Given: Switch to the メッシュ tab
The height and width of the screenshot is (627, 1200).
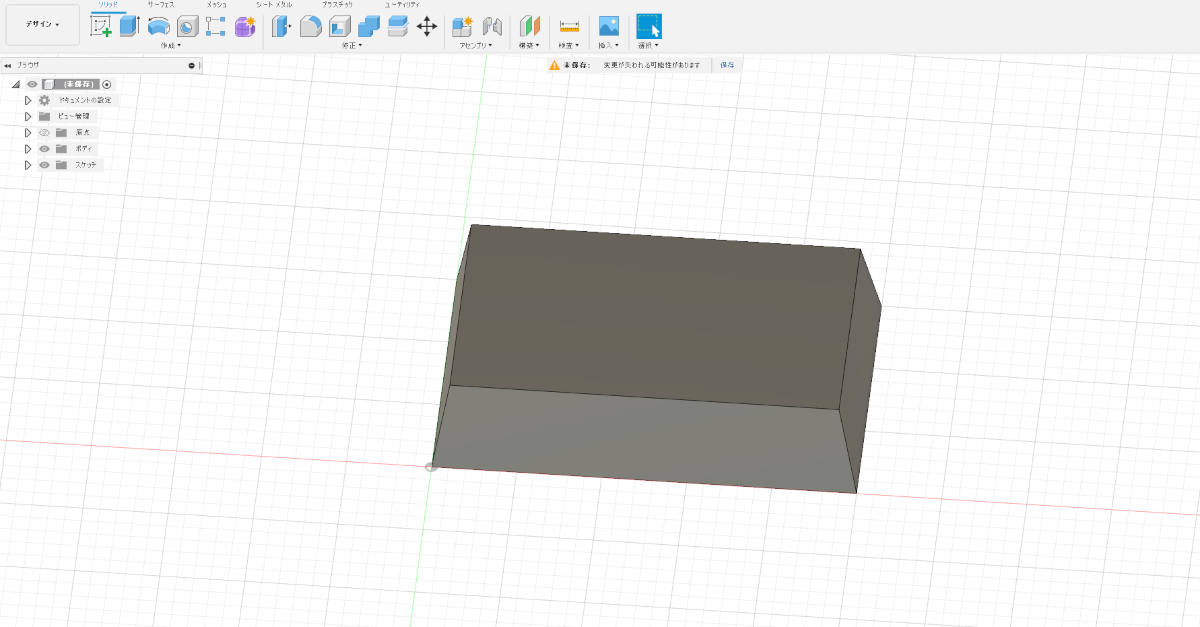Looking at the screenshot, I should click(216, 5).
